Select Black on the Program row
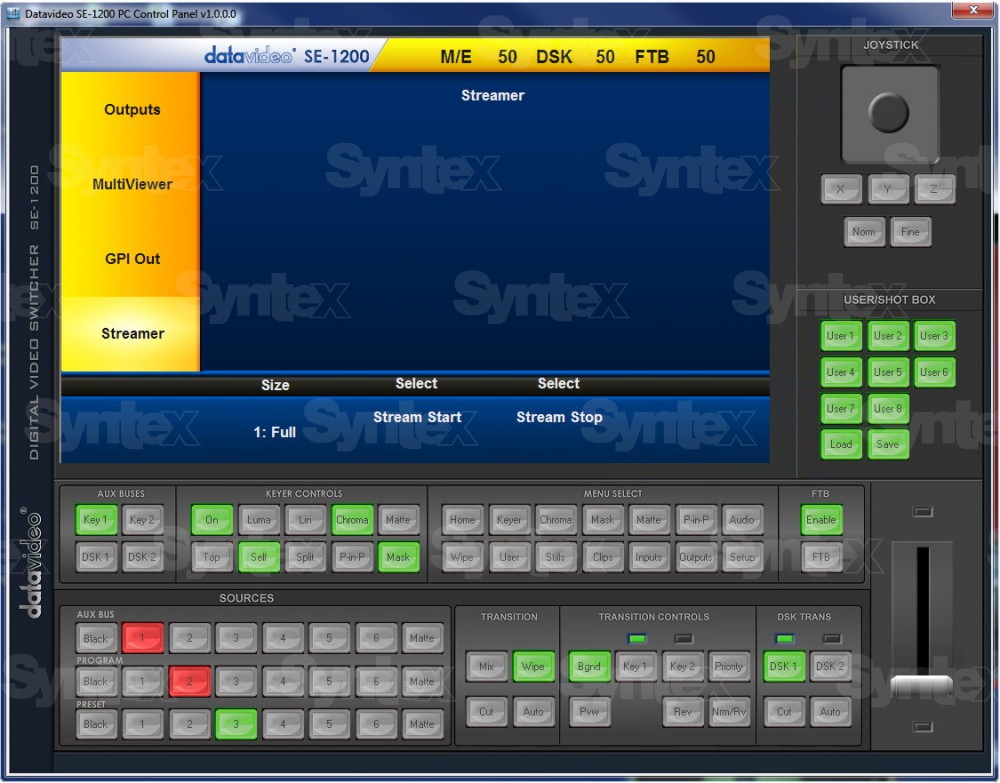This screenshot has height=783, width=1000. [x=96, y=682]
